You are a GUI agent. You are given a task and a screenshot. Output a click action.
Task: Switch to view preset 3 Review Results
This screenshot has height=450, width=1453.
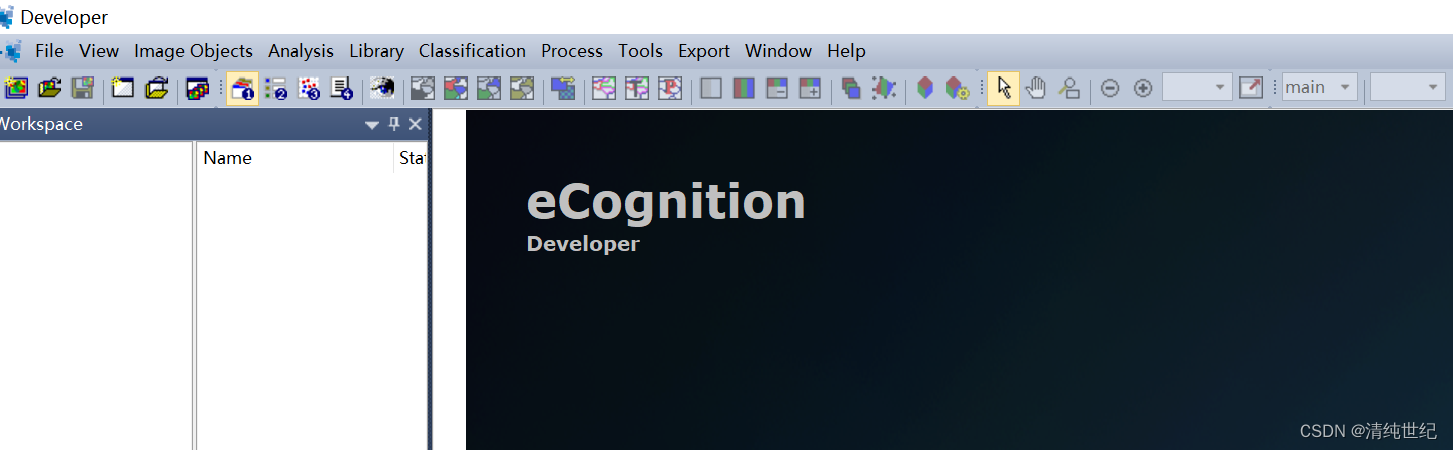tap(309, 88)
